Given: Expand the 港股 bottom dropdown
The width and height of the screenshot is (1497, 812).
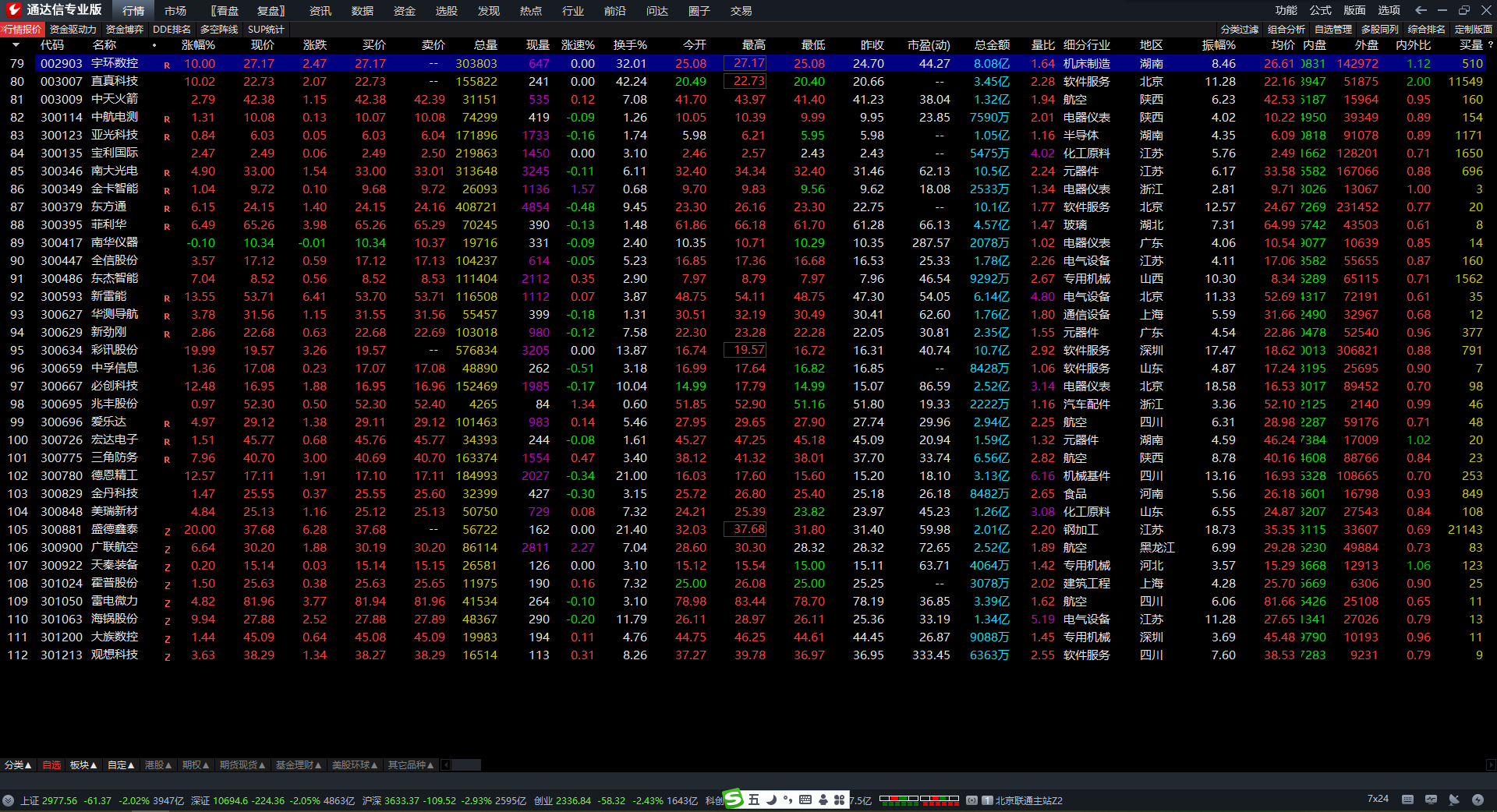Looking at the screenshot, I should [x=158, y=765].
